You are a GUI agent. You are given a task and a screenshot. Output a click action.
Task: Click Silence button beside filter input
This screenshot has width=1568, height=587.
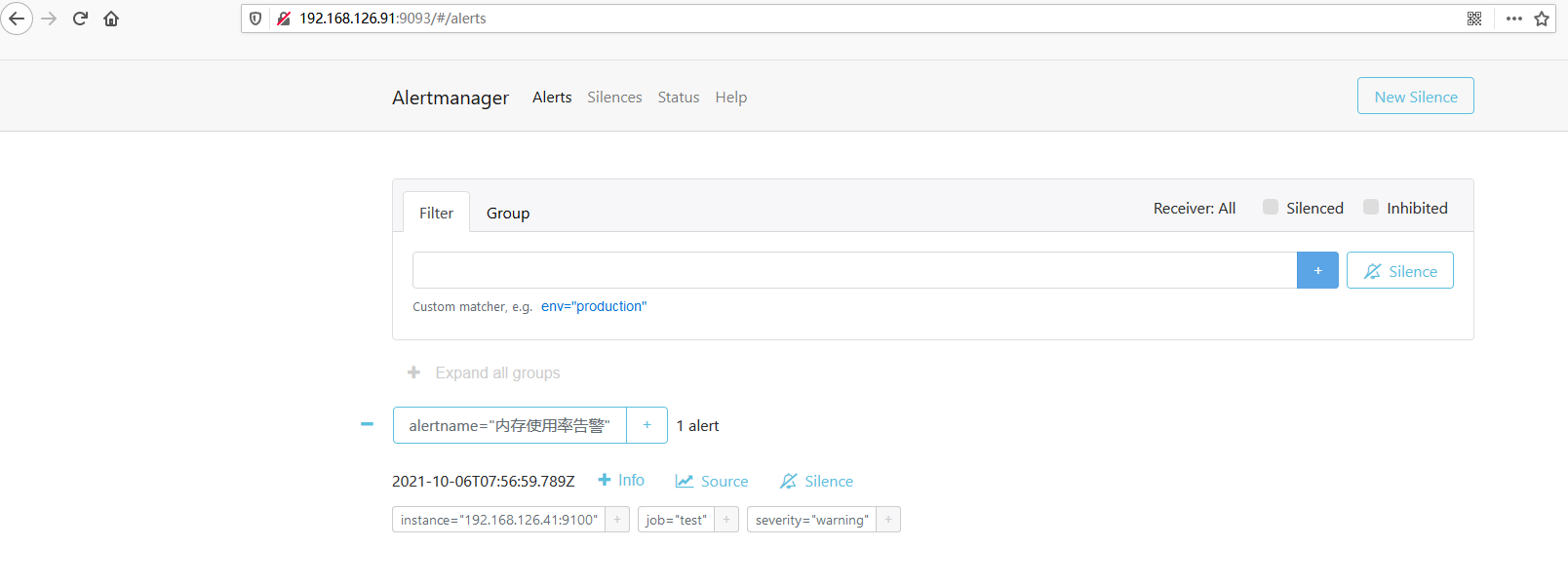click(1400, 270)
